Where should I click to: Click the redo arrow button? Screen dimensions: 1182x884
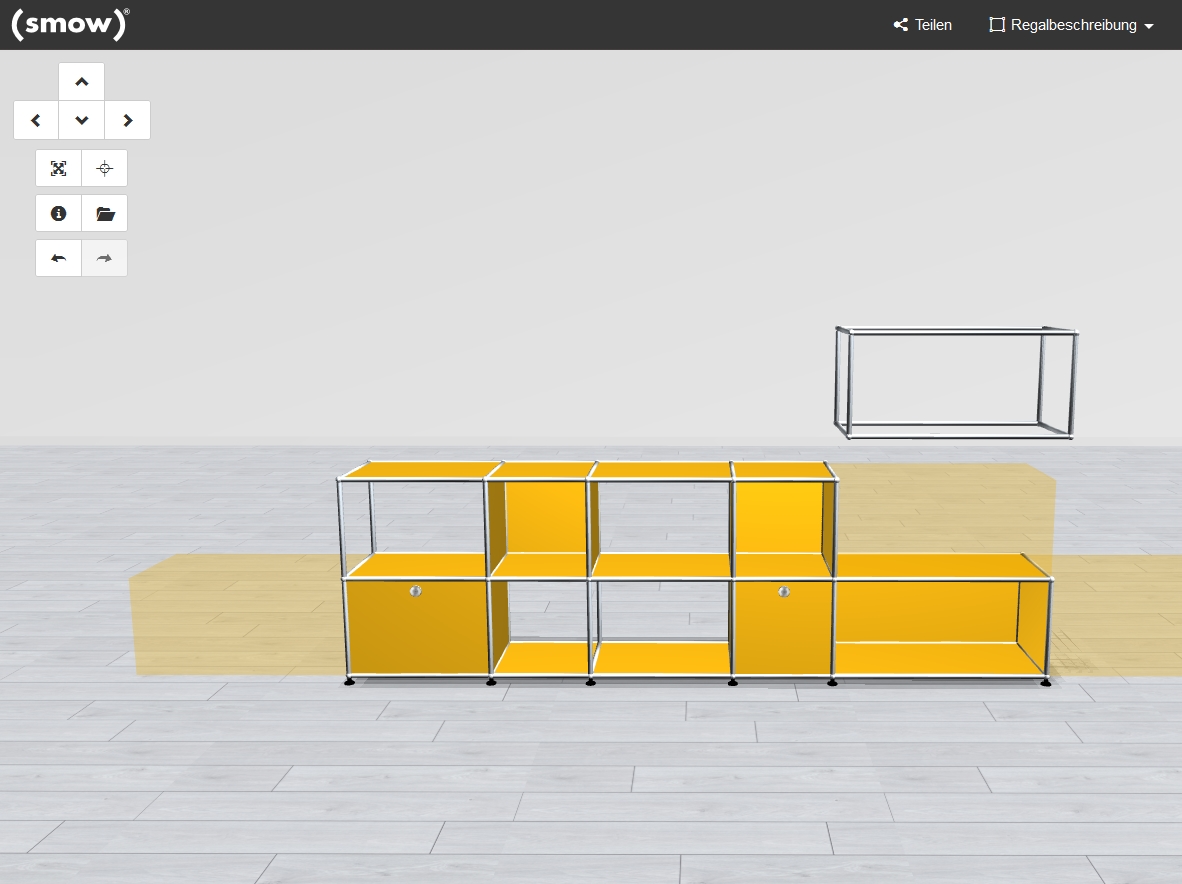105,258
